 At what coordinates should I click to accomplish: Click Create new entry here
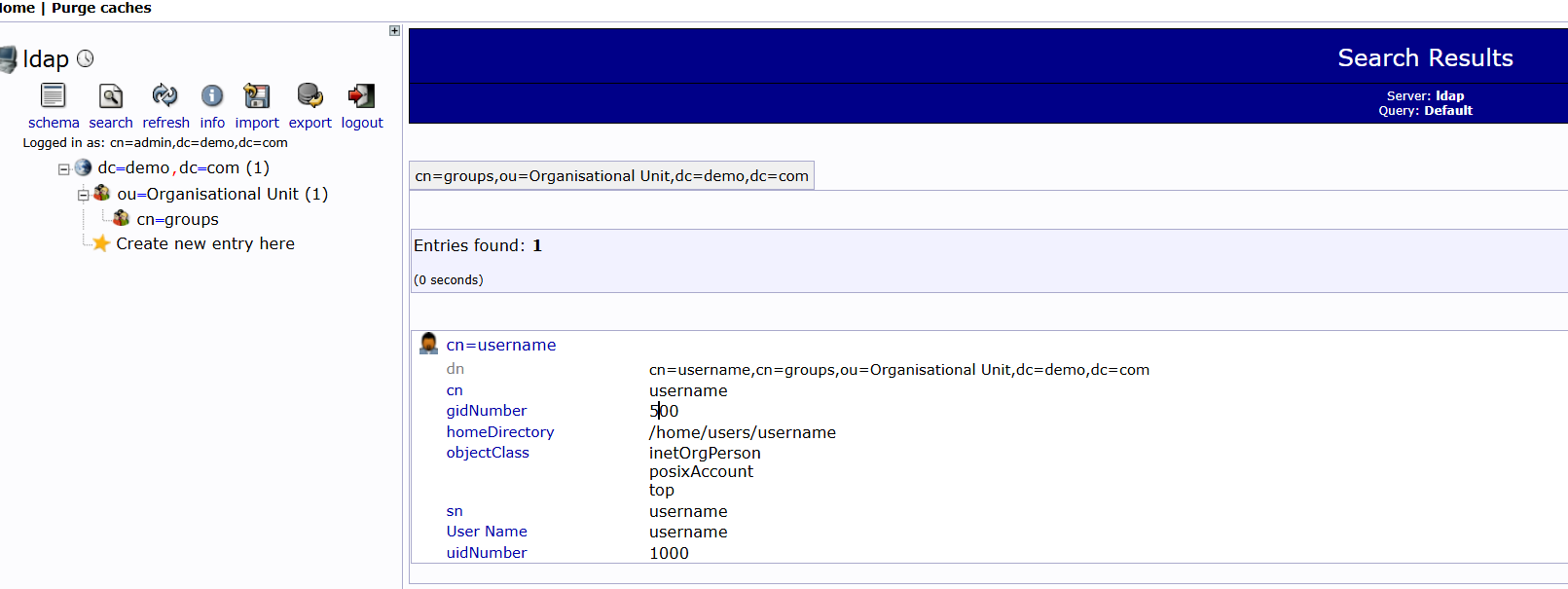pos(205,244)
